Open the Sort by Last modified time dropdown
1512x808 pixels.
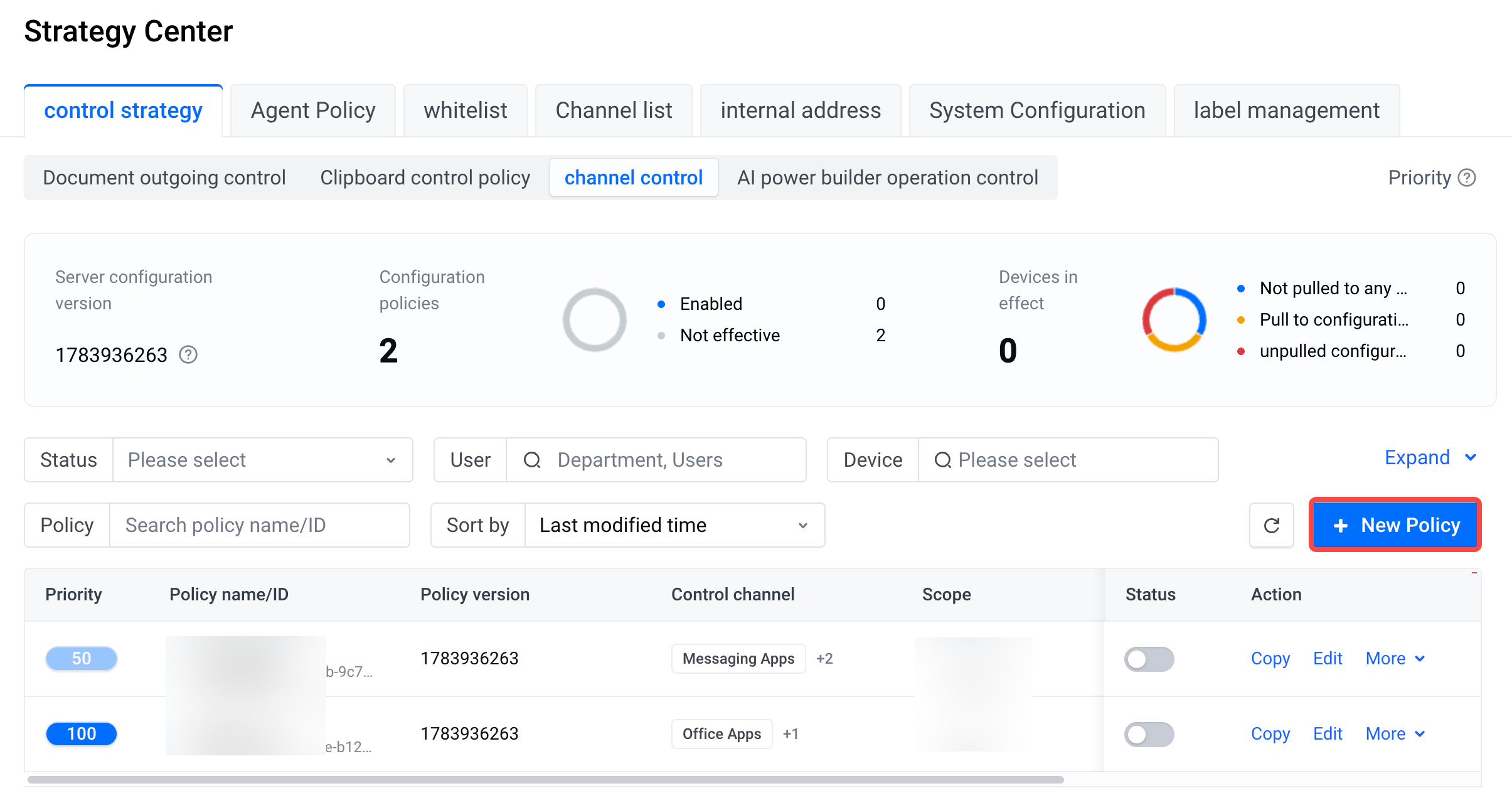tap(674, 525)
